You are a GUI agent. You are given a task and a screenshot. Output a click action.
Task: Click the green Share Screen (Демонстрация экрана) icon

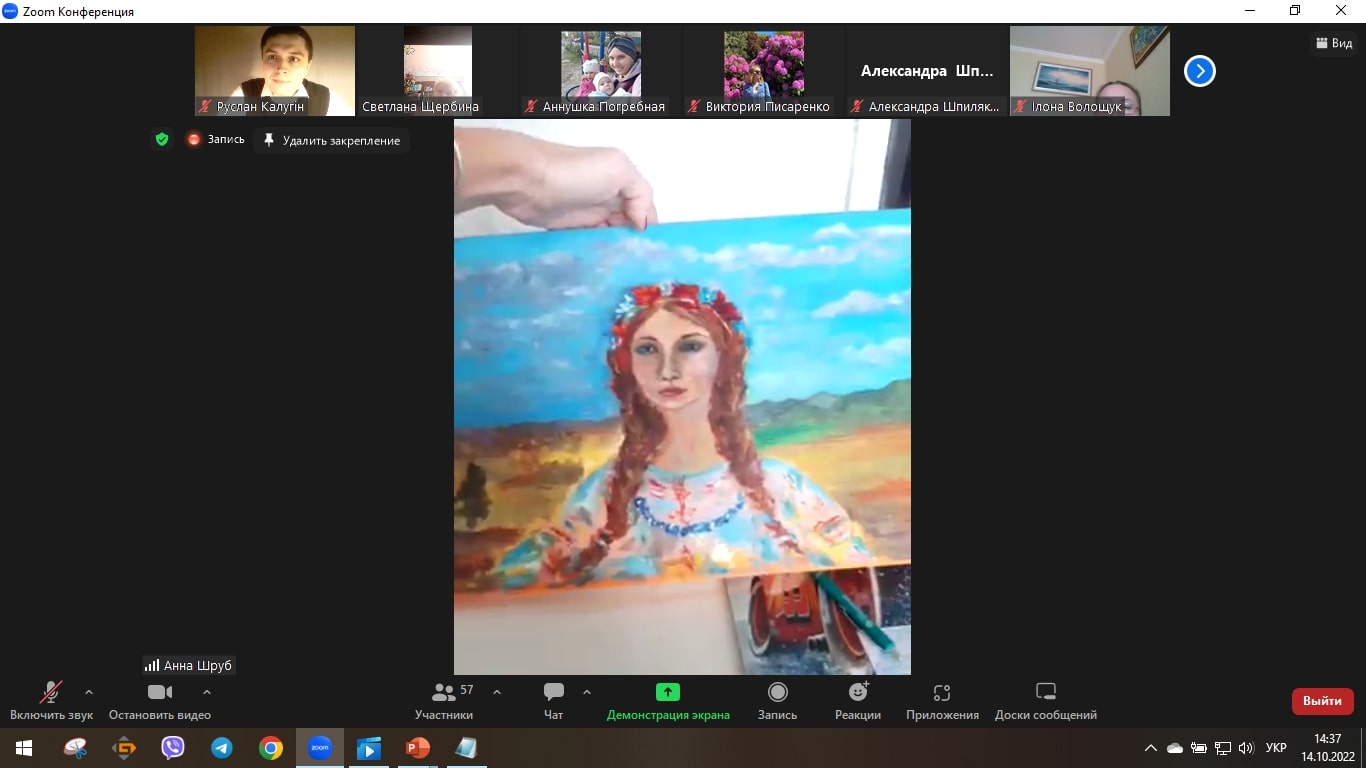pos(667,692)
